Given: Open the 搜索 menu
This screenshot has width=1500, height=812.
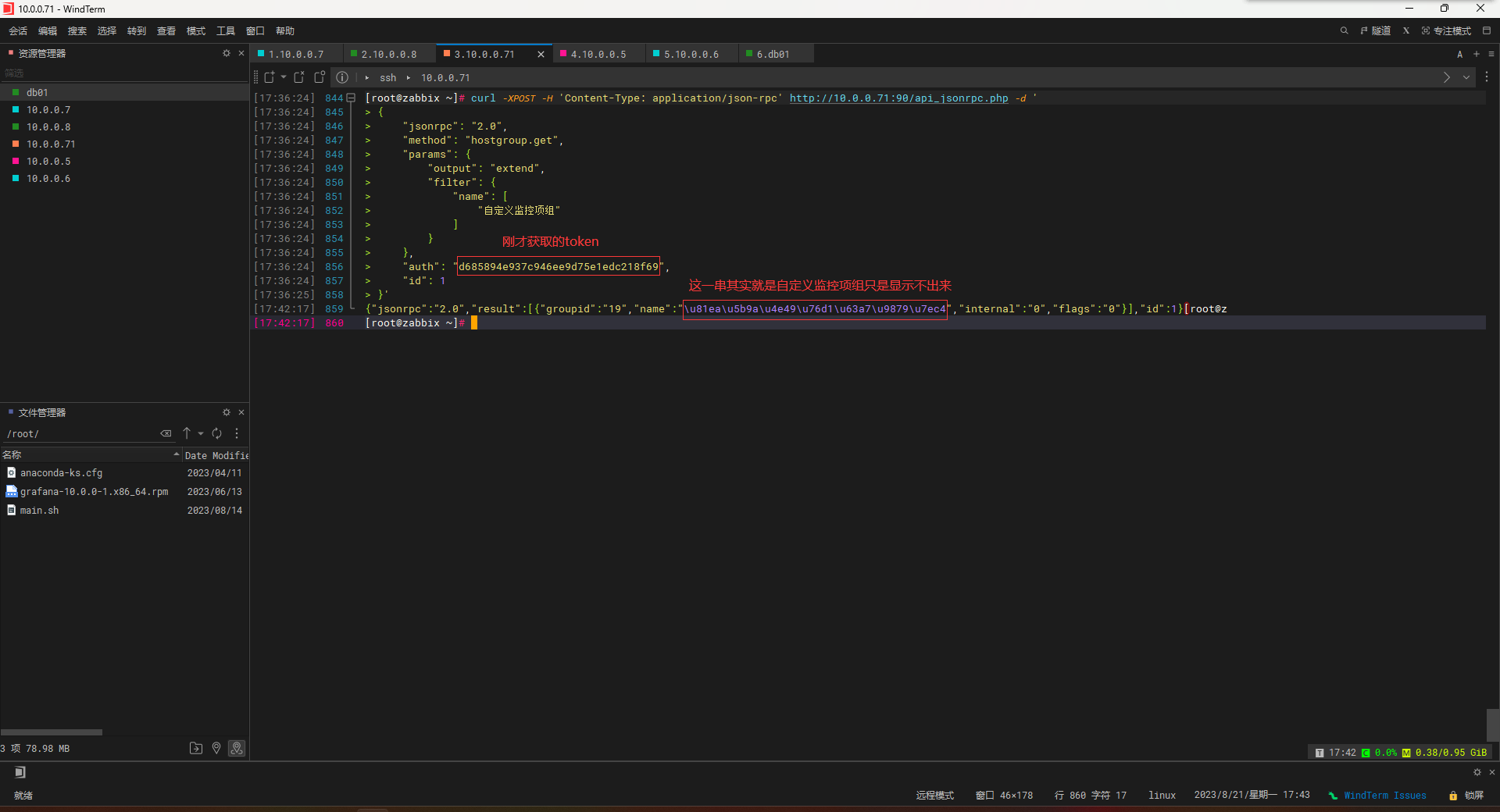Looking at the screenshot, I should click(x=77, y=30).
